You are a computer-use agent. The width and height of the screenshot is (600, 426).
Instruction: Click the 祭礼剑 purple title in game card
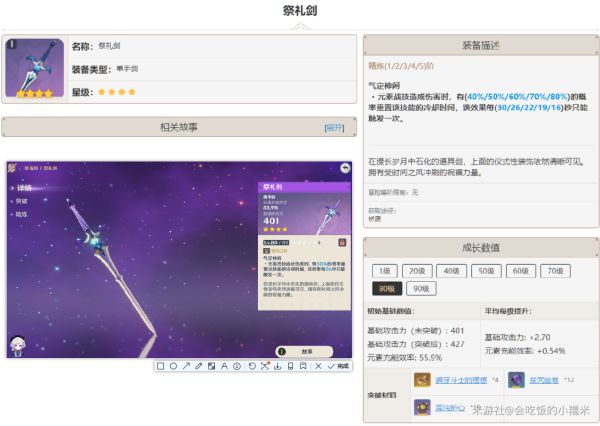point(272,187)
